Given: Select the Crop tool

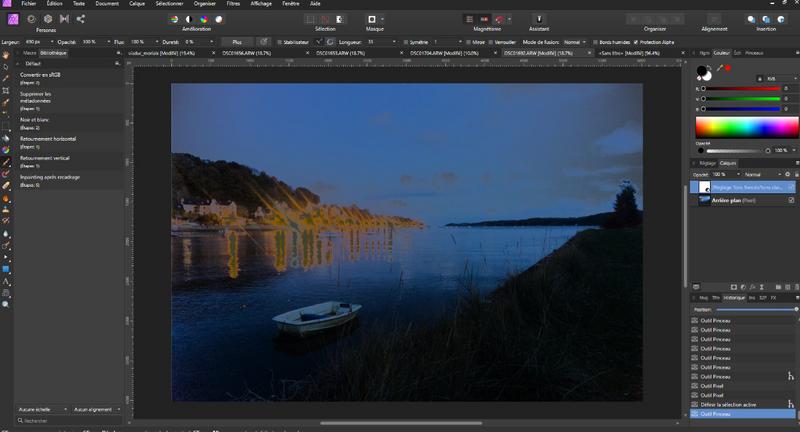Looking at the screenshot, I should point(6,90).
